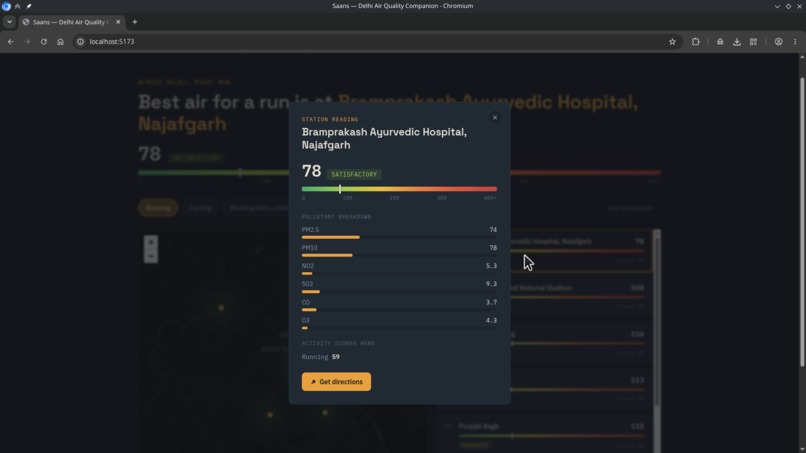Image resolution: width=806 pixels, height=453 pixels.
Task: Go back in browser history
Action: pyautogui.click(x=11, y=42)
